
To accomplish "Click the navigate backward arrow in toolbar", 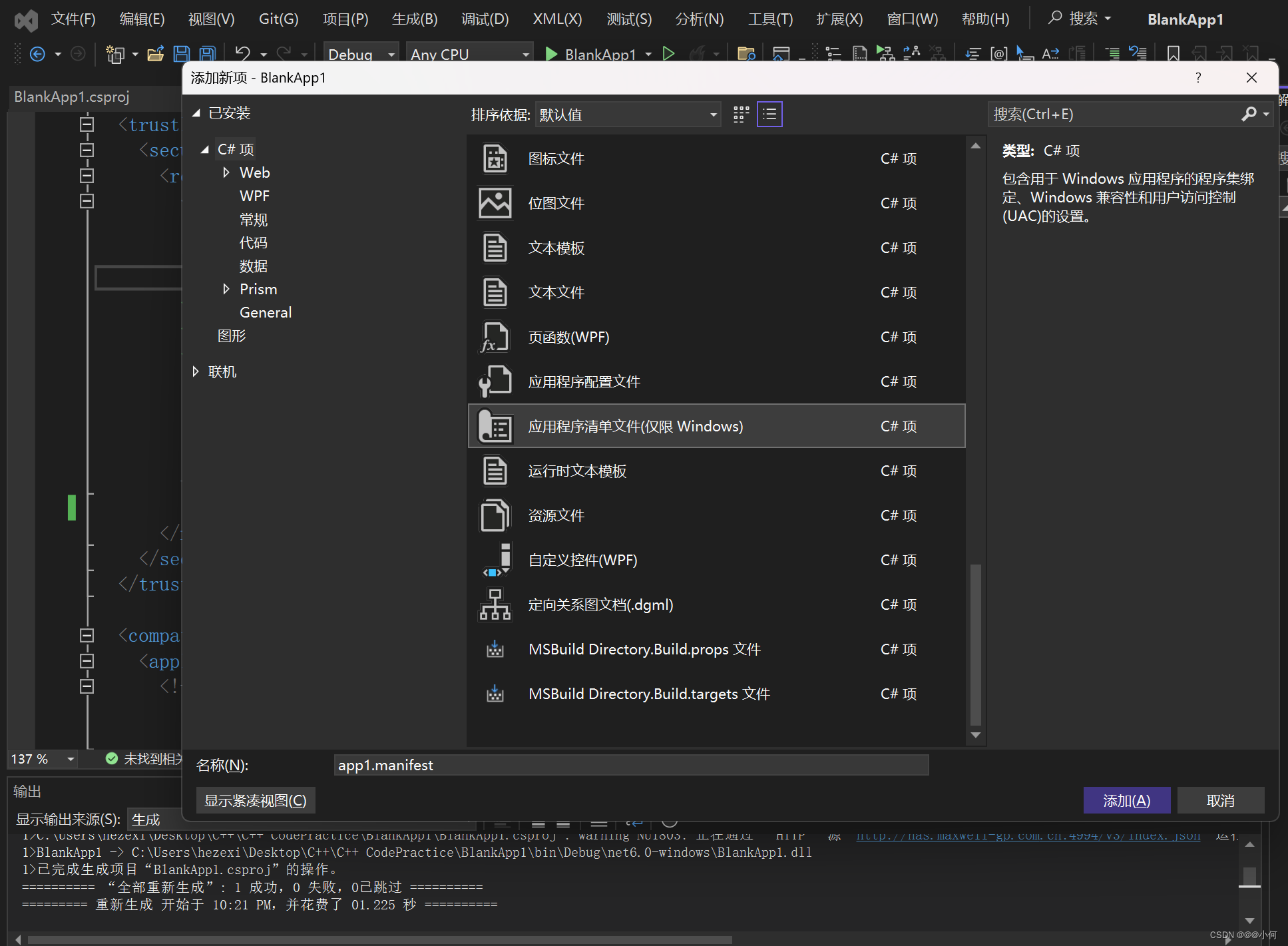I will point(38,54).
